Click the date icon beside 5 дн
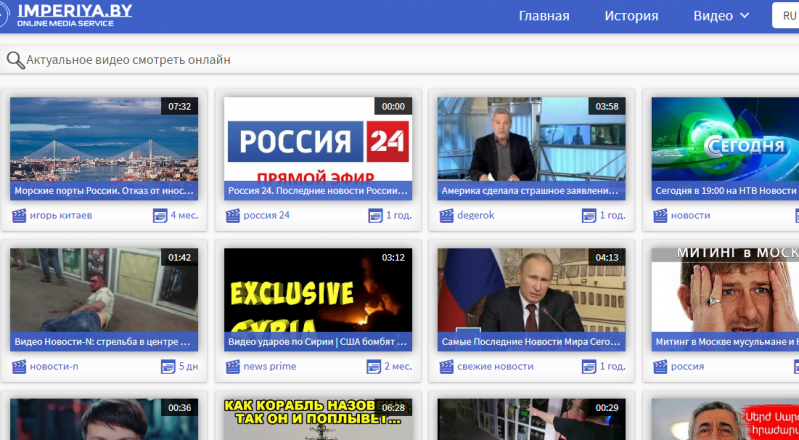799x440 pixels. click(168, 367)
